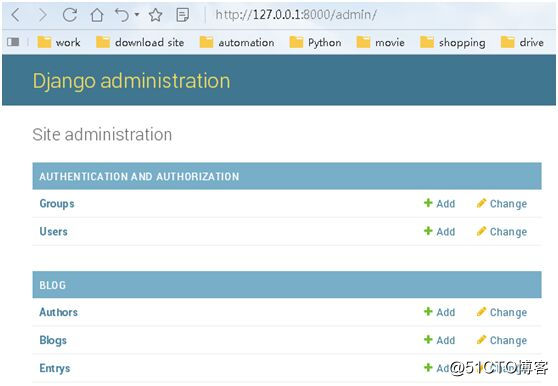The image size is (558, 386).
Task: Open the drive bookmark folder
Action: [x=522, y=42]
